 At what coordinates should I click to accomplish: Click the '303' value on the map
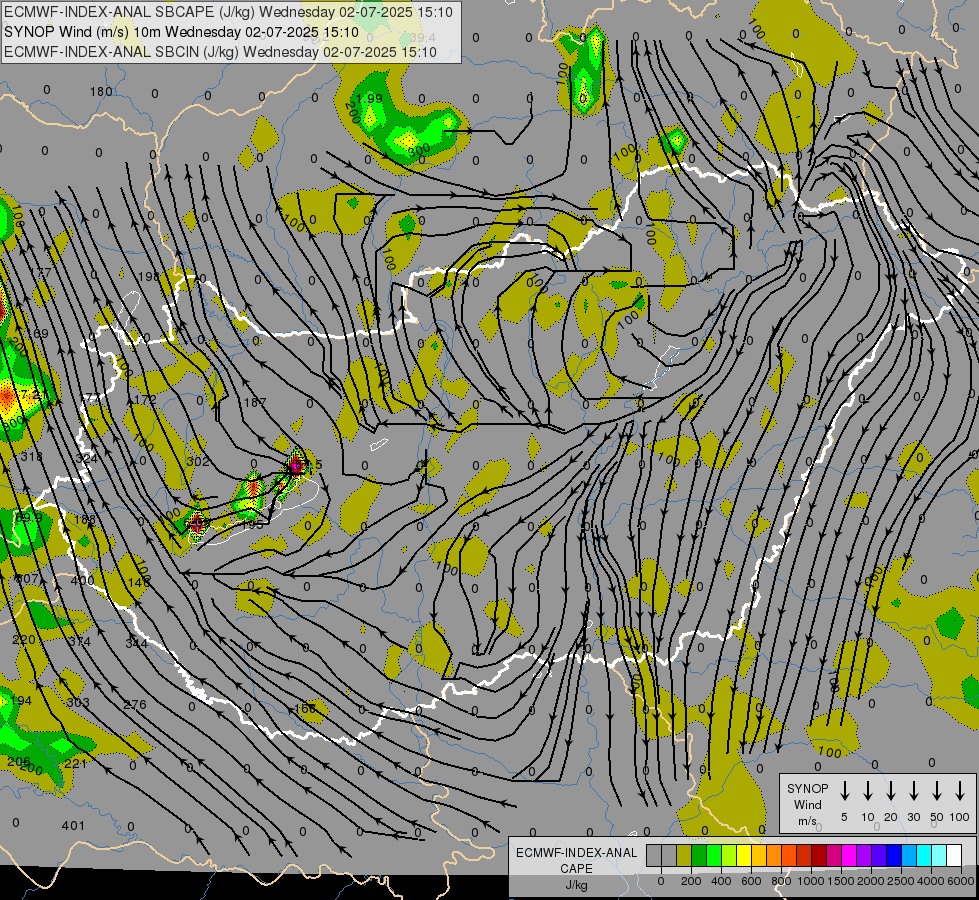tap(78, 703)
